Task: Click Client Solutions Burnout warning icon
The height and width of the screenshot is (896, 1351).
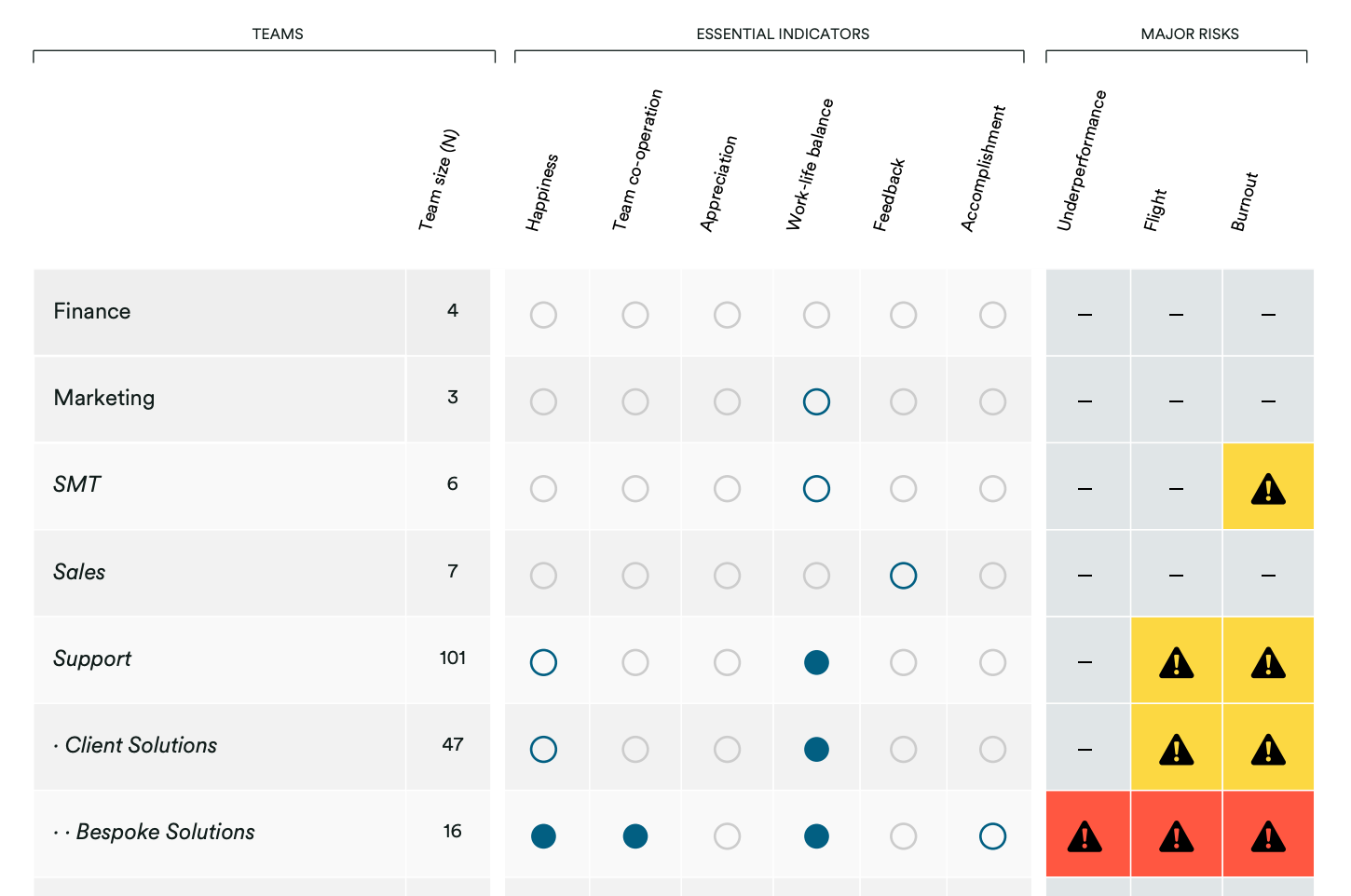Action: (x=1268, y=750)
